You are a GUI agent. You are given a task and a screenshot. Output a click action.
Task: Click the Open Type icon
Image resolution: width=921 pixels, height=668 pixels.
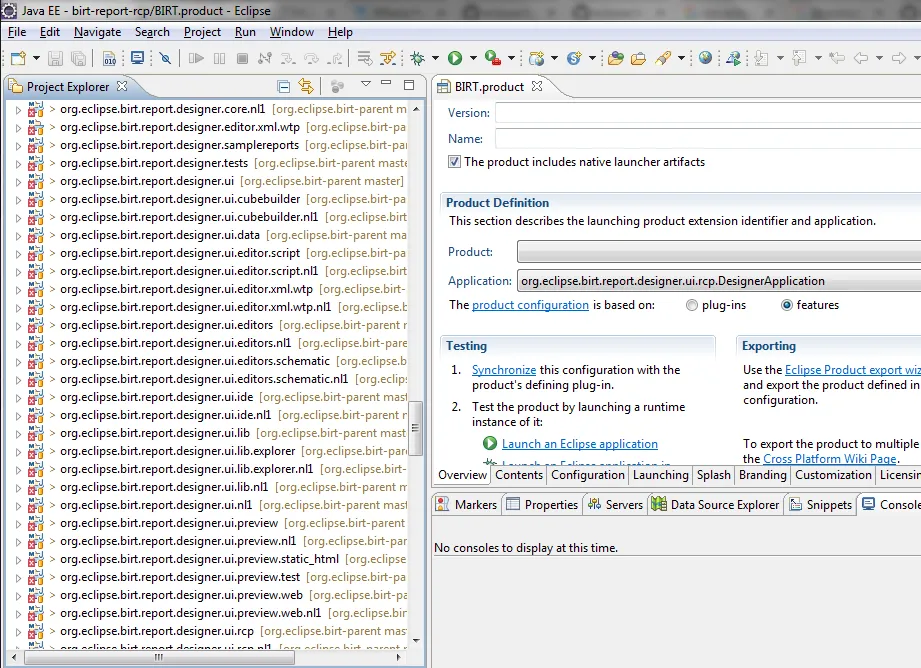[616, 58]
